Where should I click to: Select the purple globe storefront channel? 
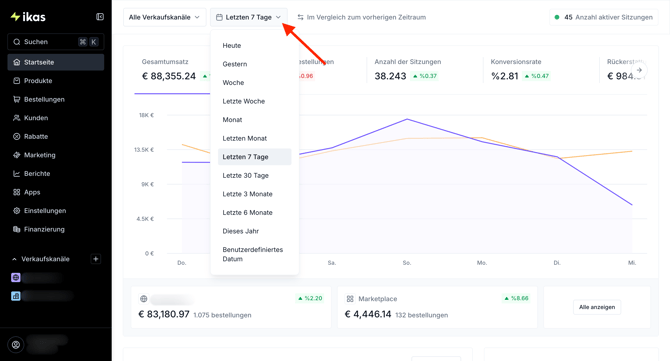point(16,278)
